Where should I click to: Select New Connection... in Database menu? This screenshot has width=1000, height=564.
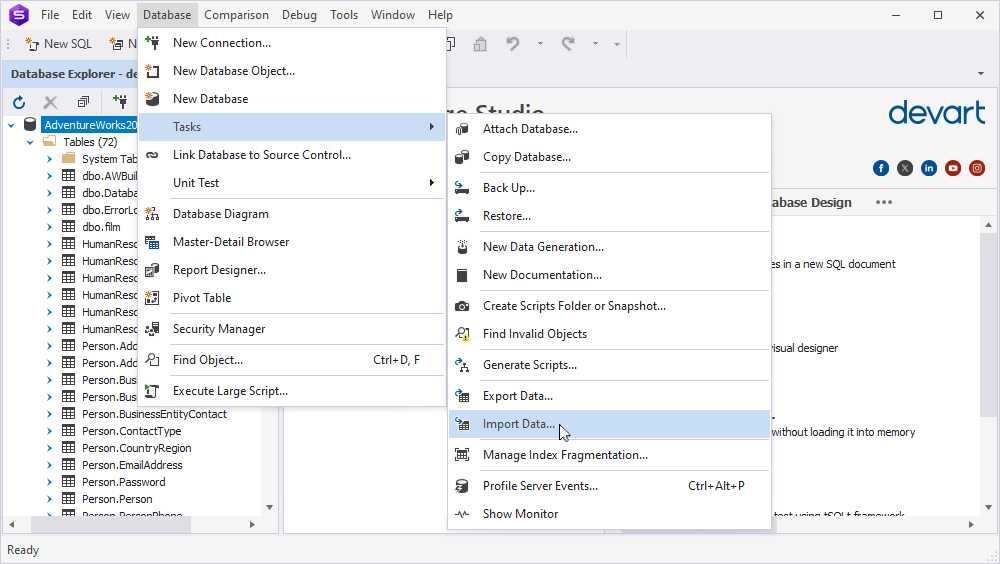[292, 43]
